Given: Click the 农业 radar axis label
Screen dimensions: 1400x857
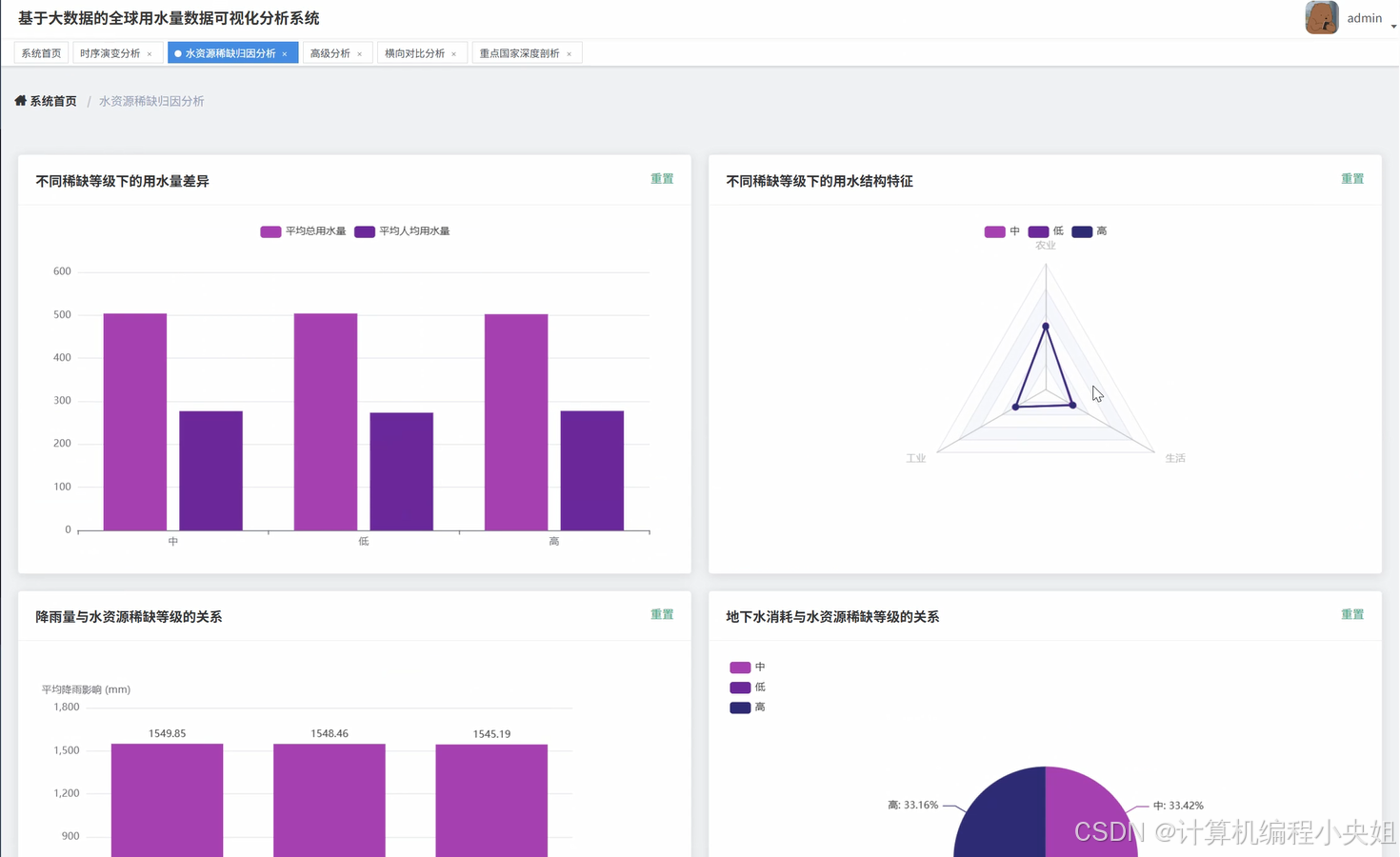Looking at the screenshot, I should 1046,246.
